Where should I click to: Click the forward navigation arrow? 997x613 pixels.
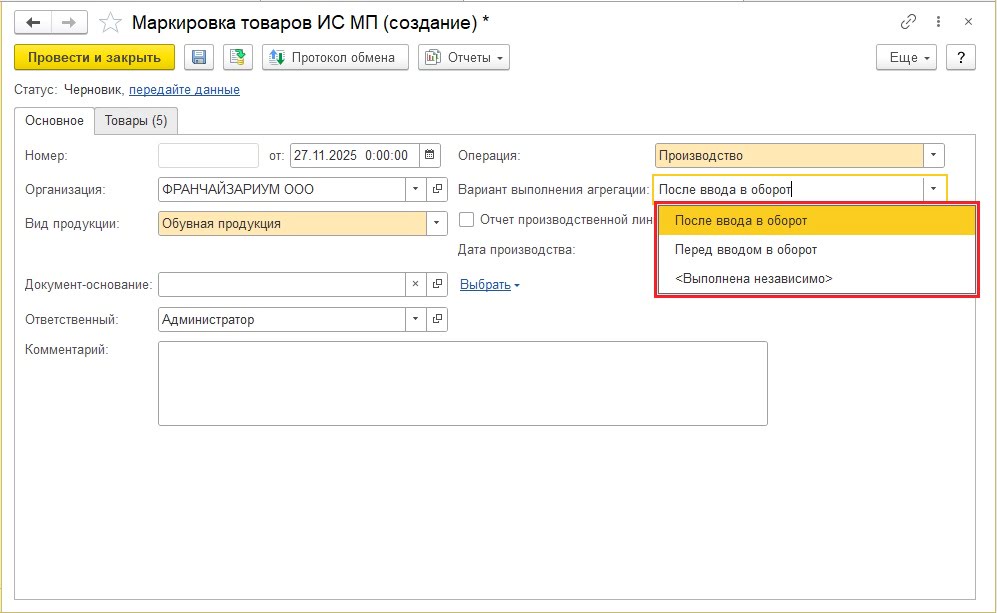[69, 22]
